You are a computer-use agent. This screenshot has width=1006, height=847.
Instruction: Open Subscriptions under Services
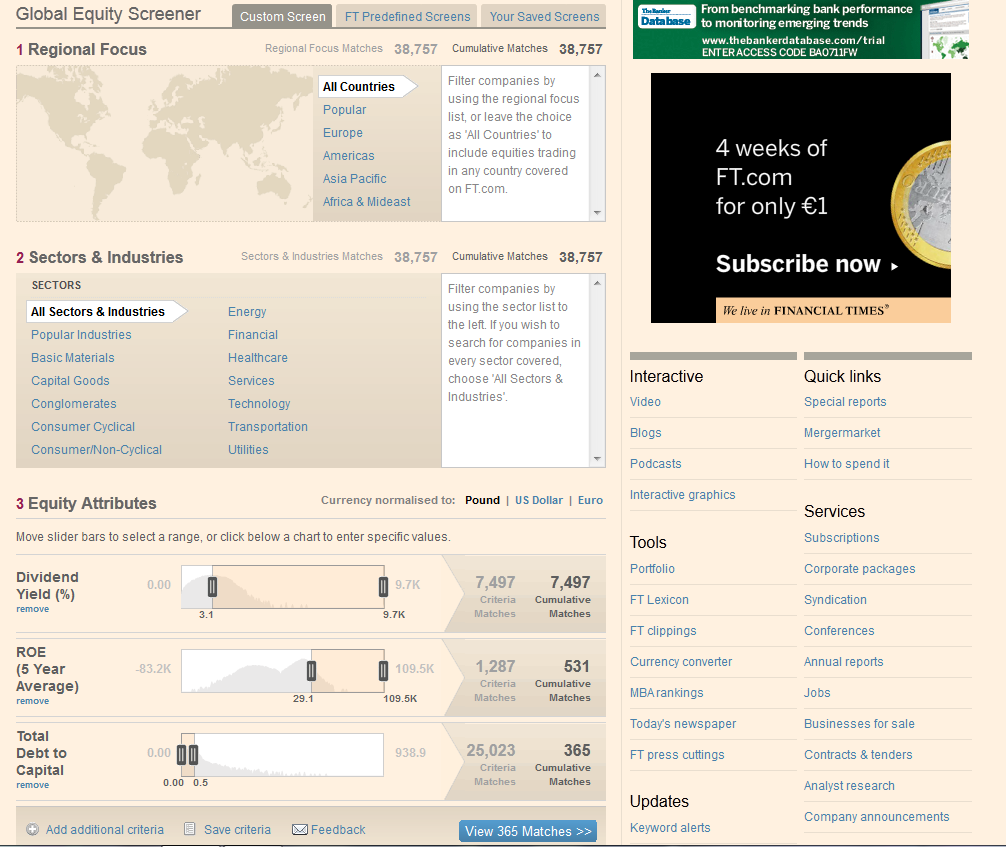pyautogui.click(x=841, y=538)
